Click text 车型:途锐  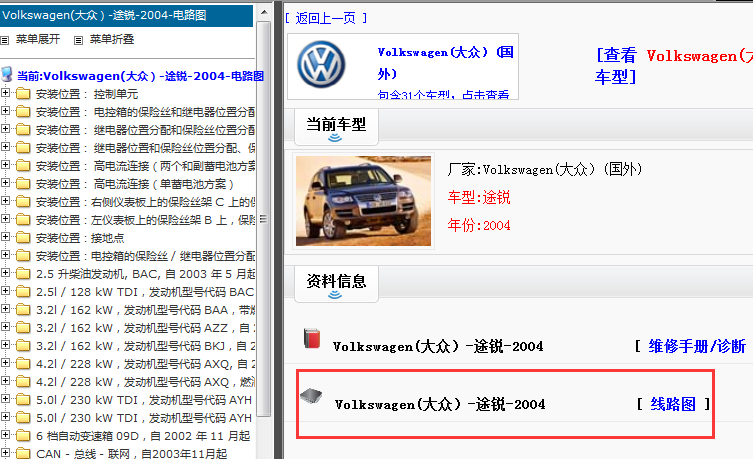click(479, 197)
